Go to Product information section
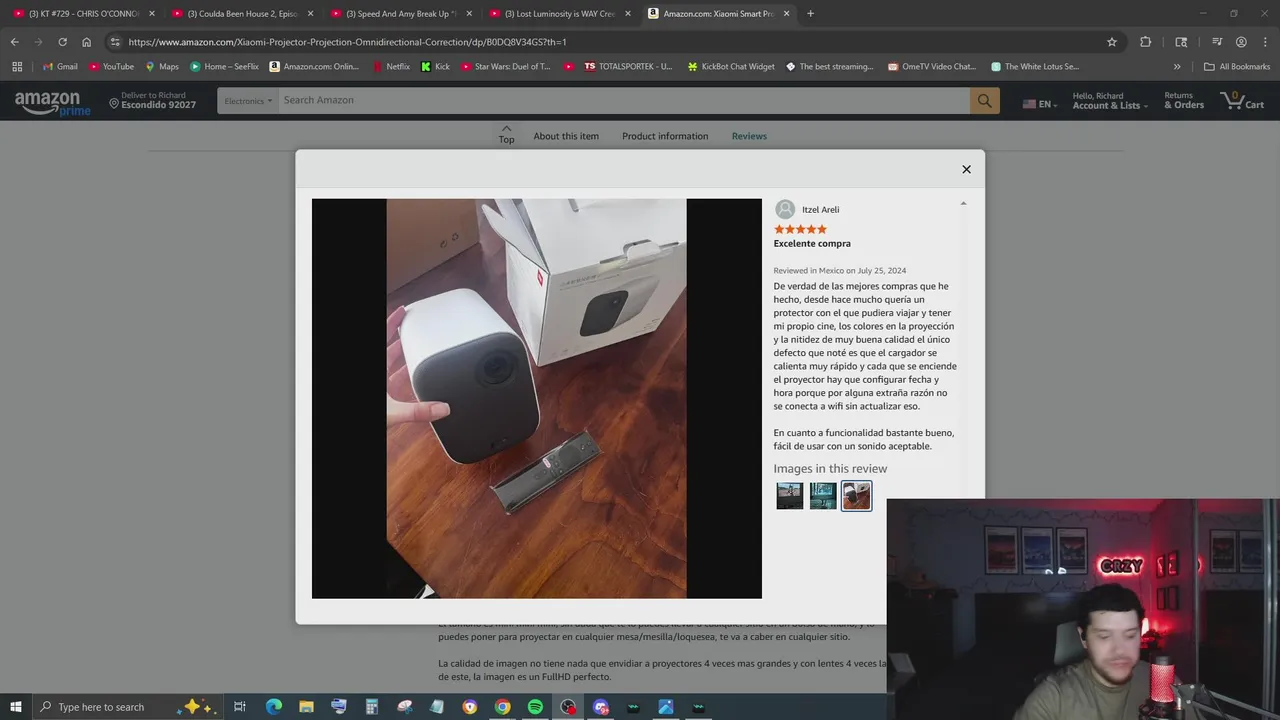 (x=665, y=136)
